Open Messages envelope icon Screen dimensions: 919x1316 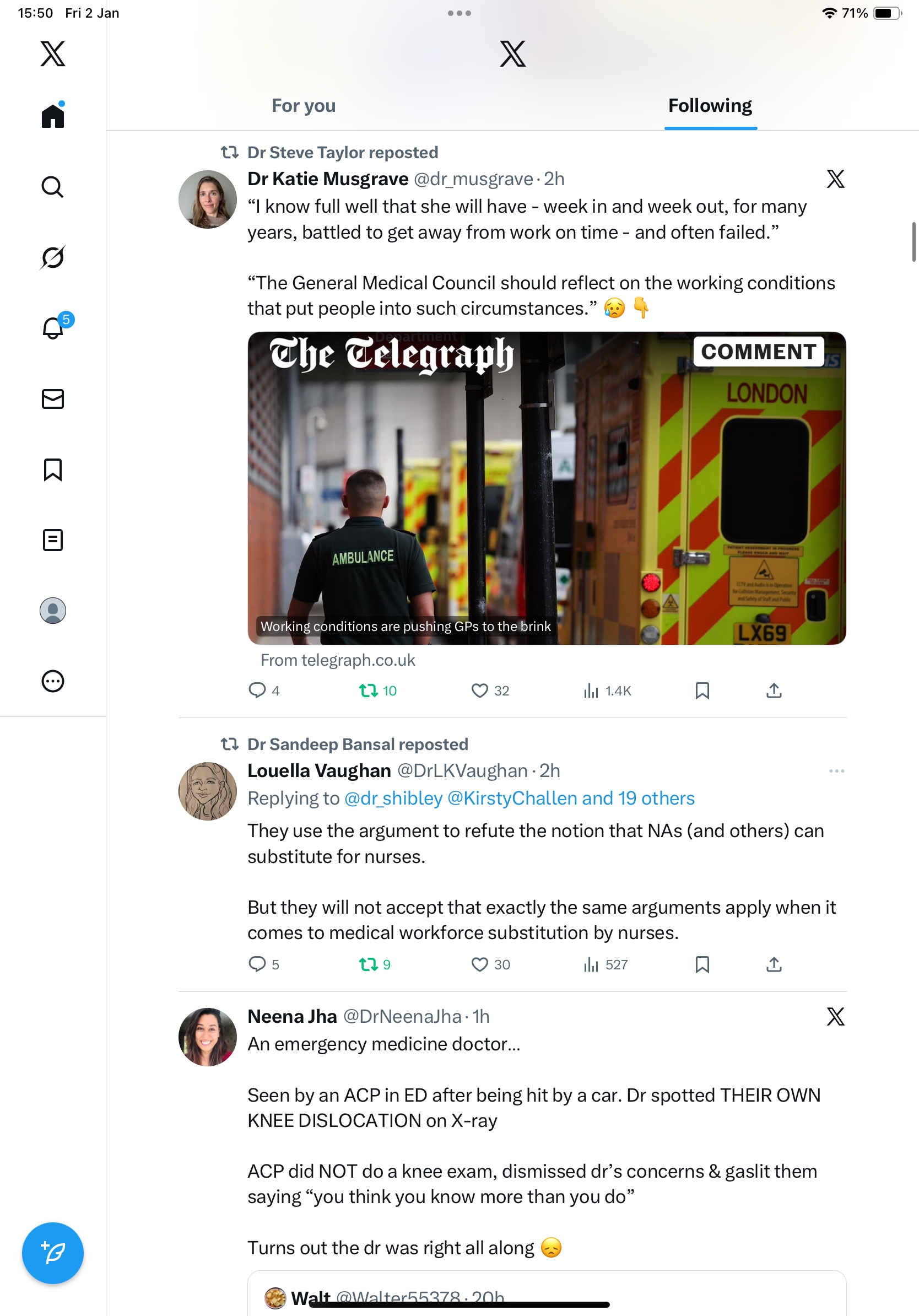pyautogui.click(x=53, y=399)
